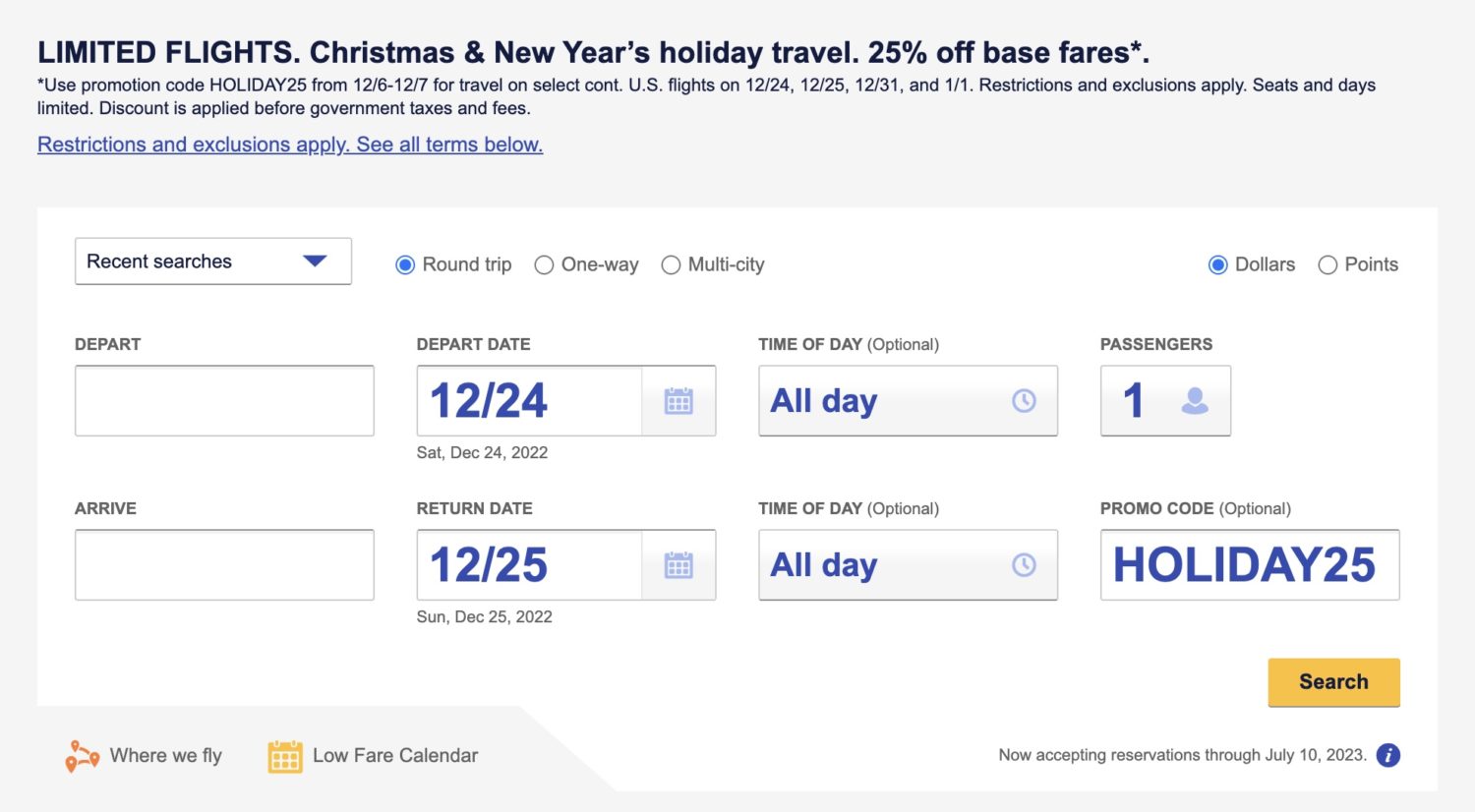This screenshot has height=812, width=1475.
Task: Click the info icon next to reservation notice
Action: pyautogui.click(x=1388, y=755)
